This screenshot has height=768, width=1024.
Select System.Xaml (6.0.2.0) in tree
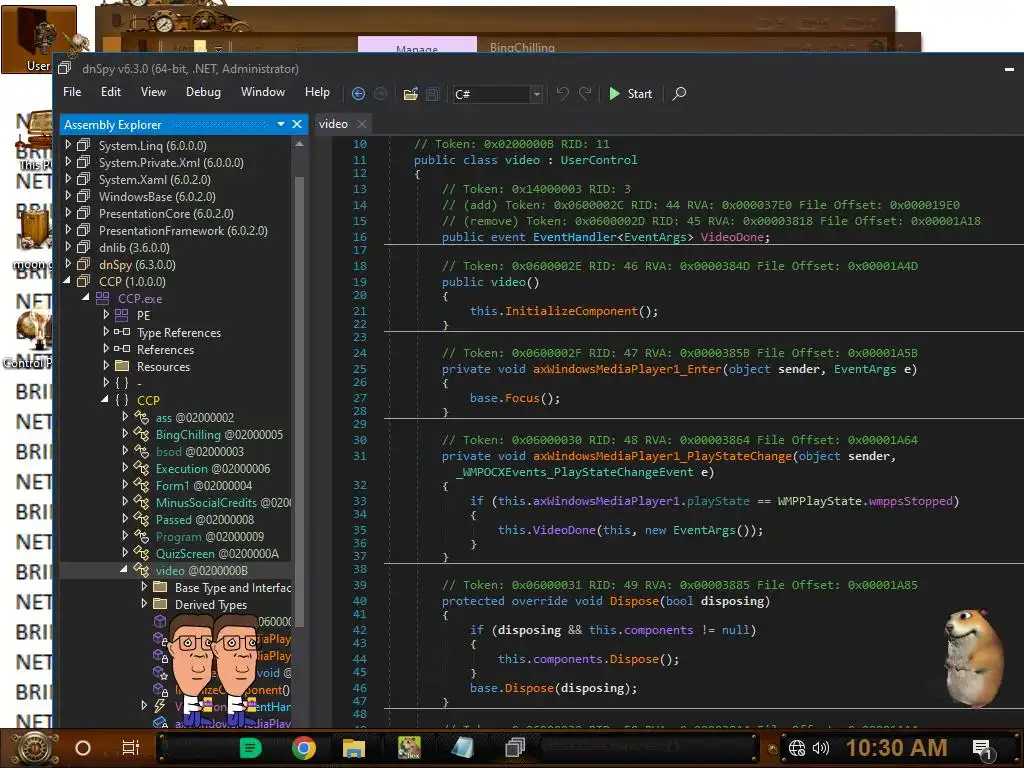pos(155,180)
